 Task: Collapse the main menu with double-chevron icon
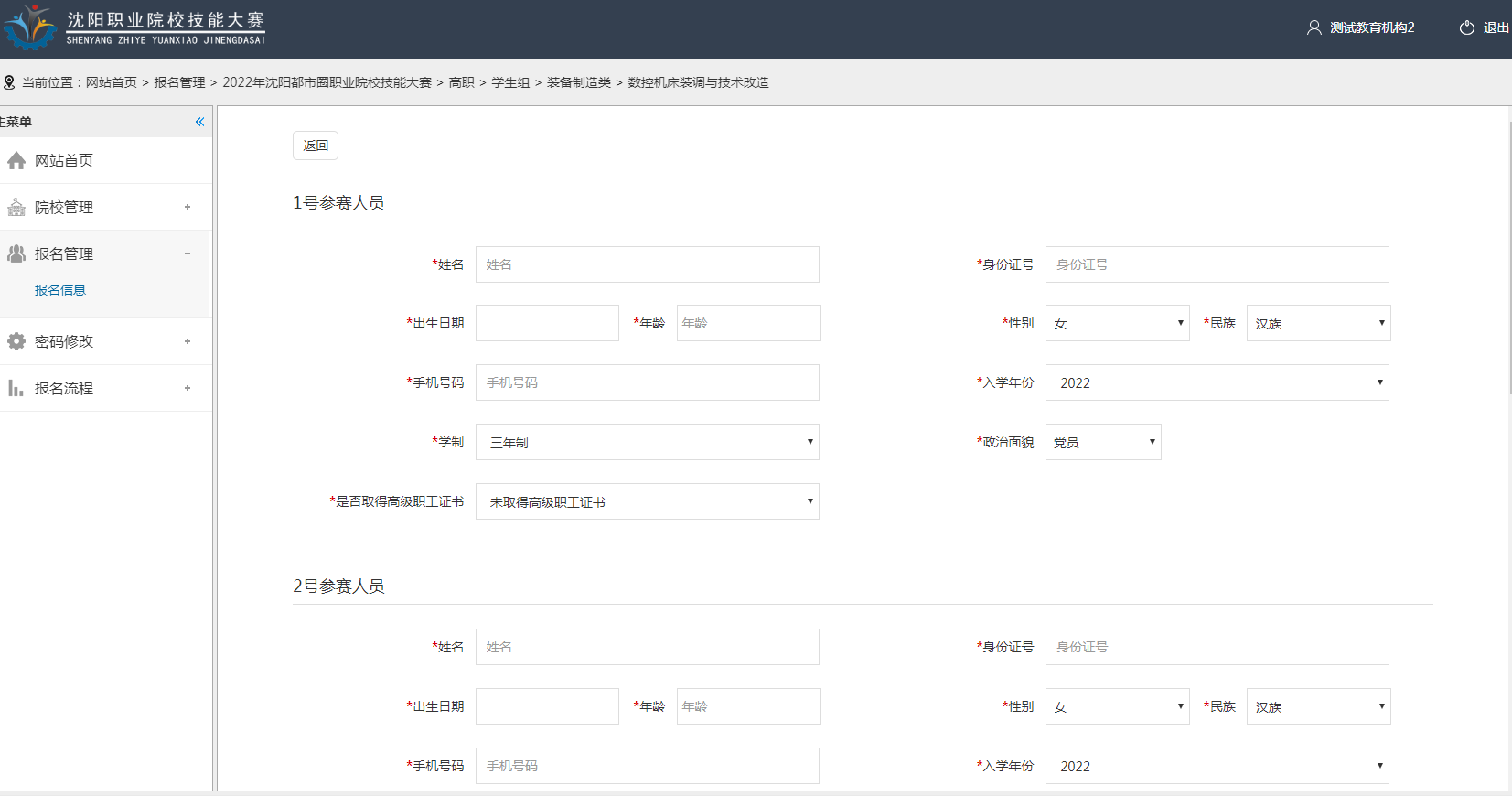(x=199, y=122)
